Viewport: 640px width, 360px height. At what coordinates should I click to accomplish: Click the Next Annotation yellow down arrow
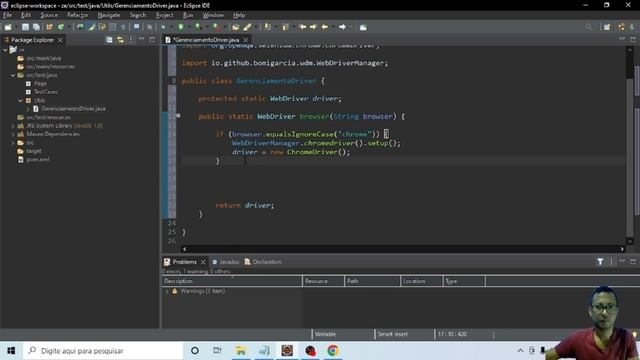click(x=267, y=27)
